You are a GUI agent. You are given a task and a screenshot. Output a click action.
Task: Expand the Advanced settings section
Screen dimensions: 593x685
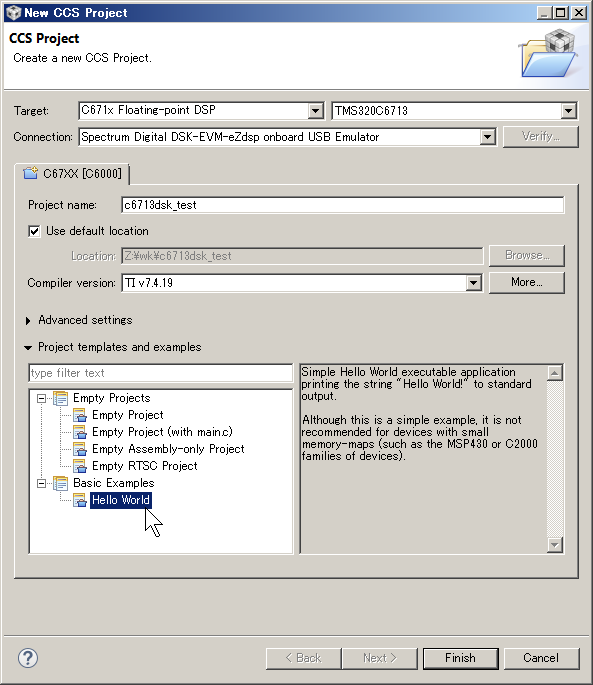click(28, 321)
